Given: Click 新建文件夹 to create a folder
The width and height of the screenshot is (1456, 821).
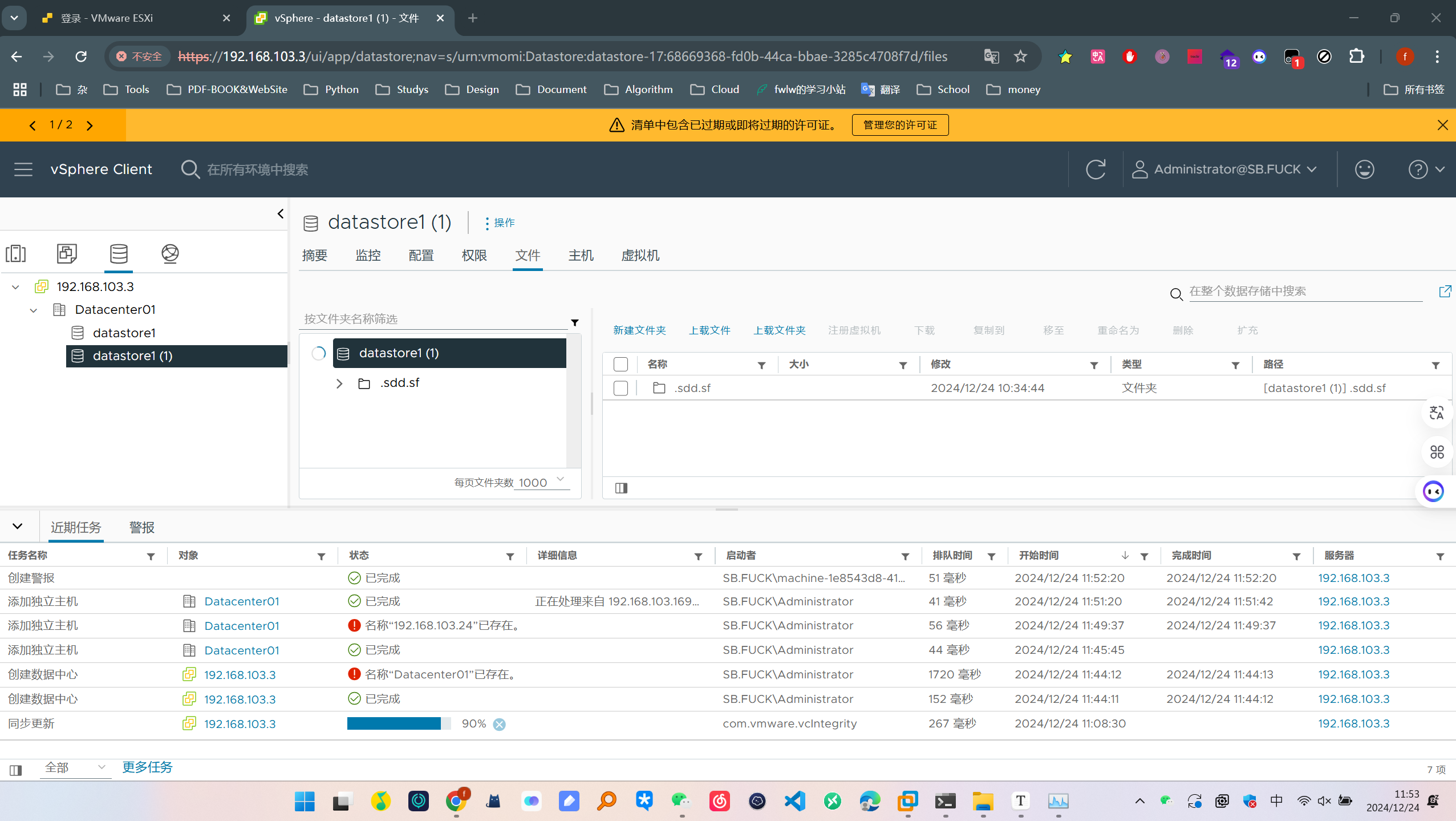Looking at the screenshot, I should pos(639,330).
